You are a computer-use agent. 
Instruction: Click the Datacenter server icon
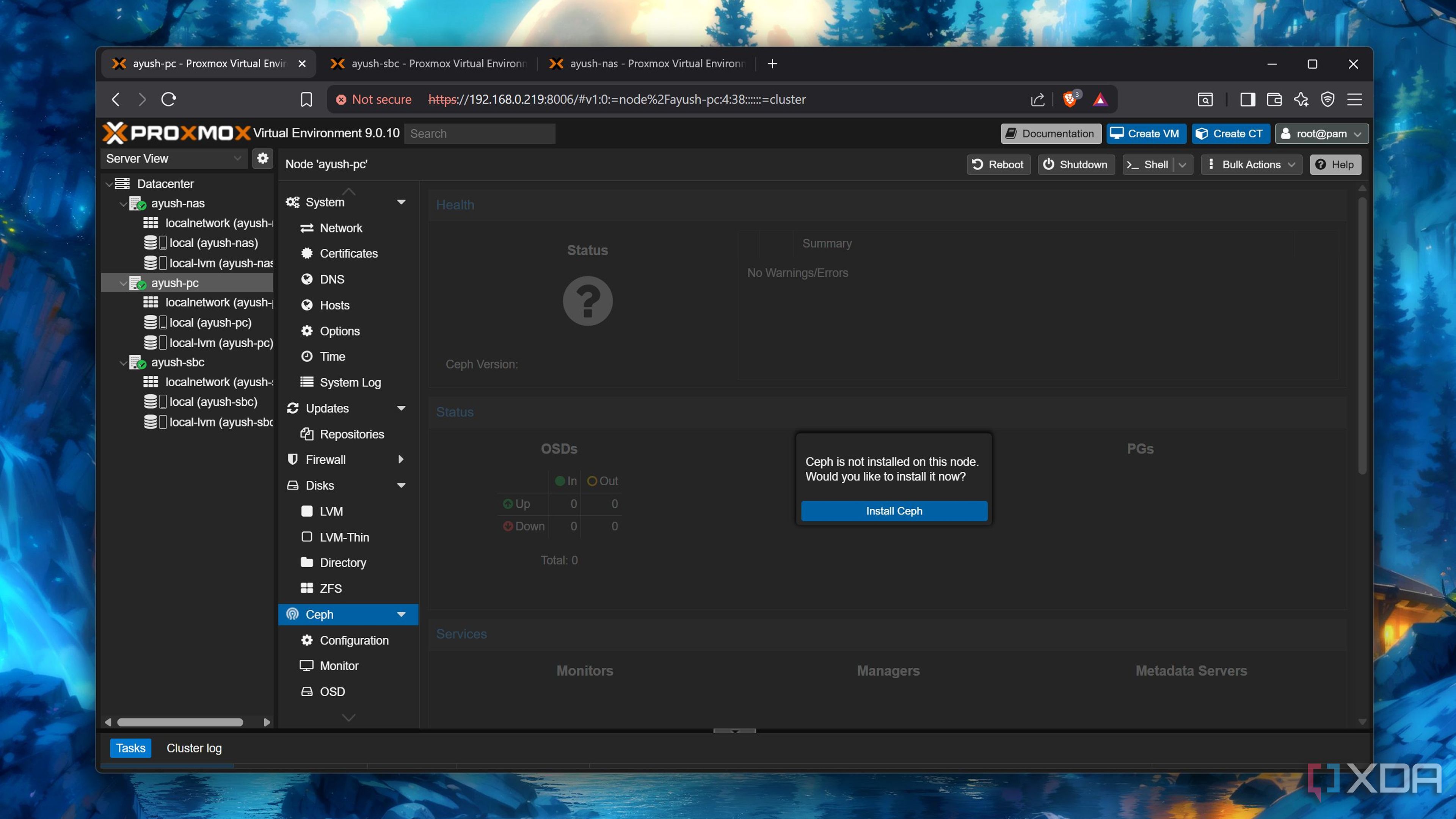pos(122,184)
